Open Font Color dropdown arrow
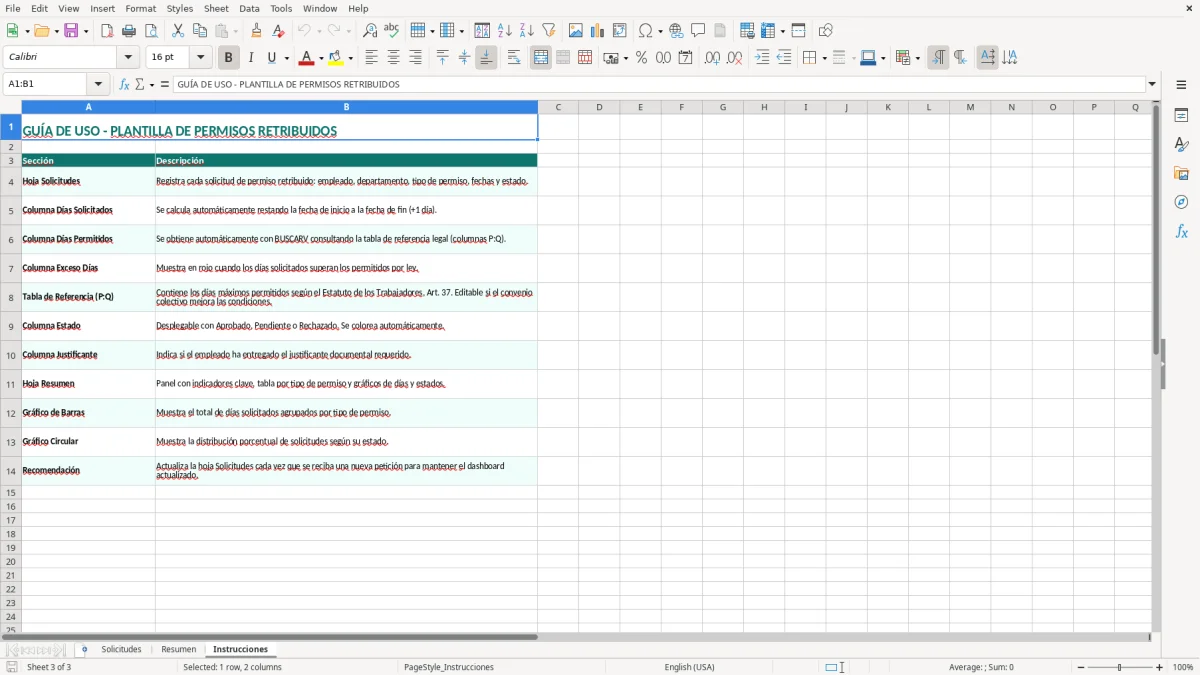This screenshot has height=675, width=1200. [321, 58]
